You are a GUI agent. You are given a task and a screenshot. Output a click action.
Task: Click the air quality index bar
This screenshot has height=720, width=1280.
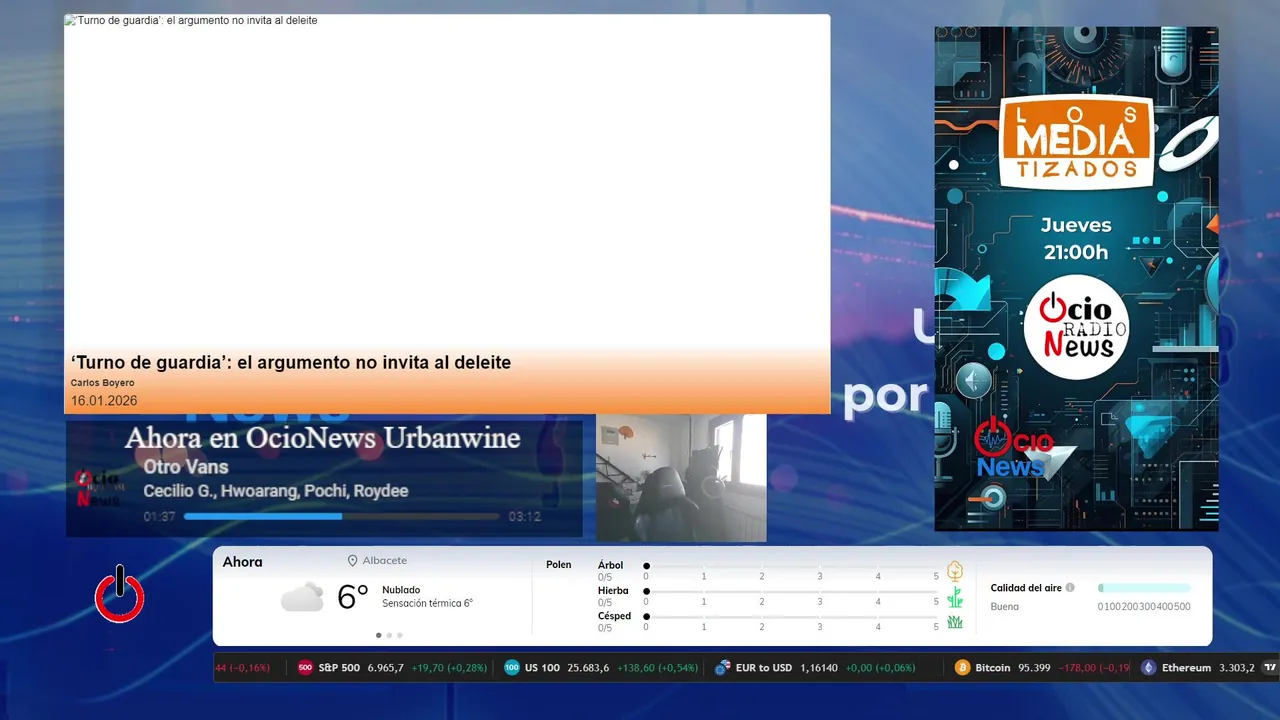tap(1144, 588)
